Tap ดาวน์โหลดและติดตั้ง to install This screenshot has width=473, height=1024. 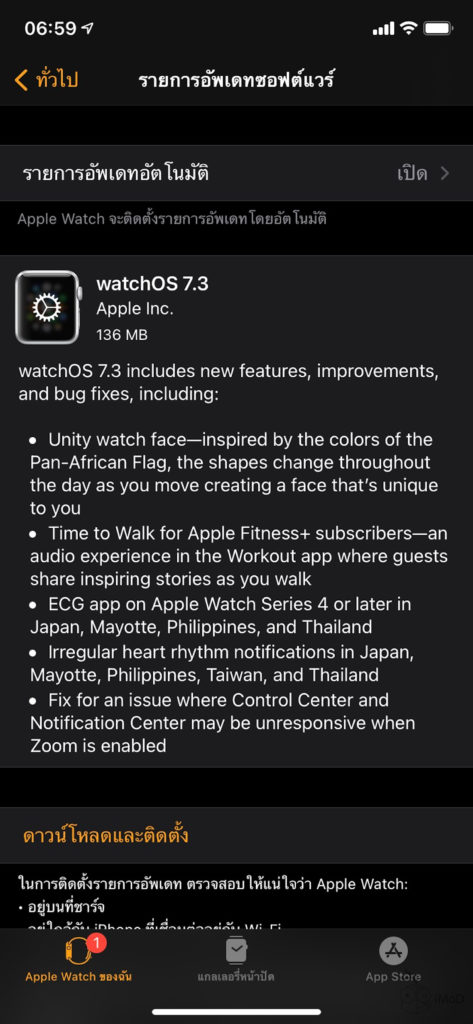106,835
